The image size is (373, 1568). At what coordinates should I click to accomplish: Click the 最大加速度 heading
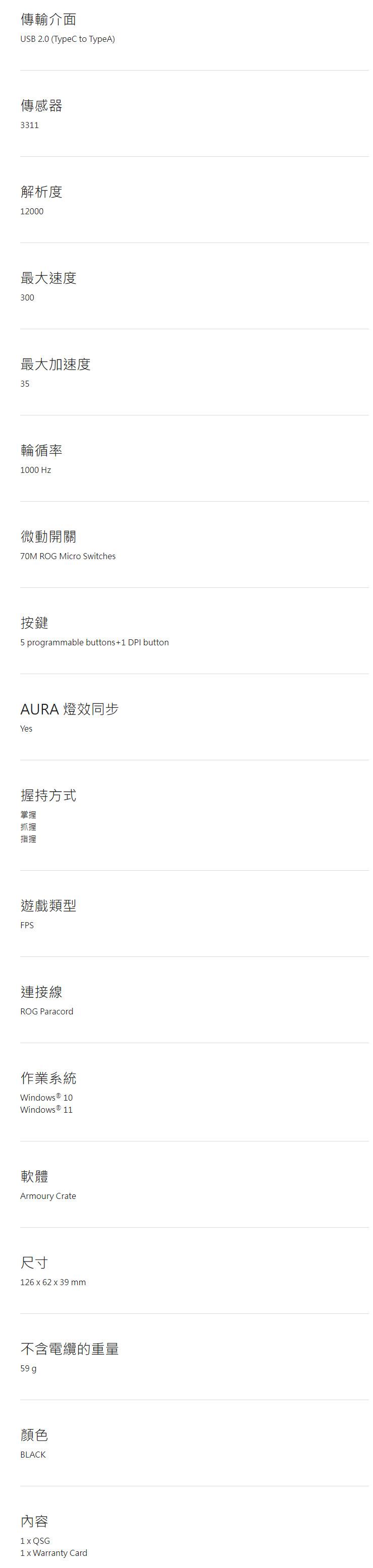(56, 364)
